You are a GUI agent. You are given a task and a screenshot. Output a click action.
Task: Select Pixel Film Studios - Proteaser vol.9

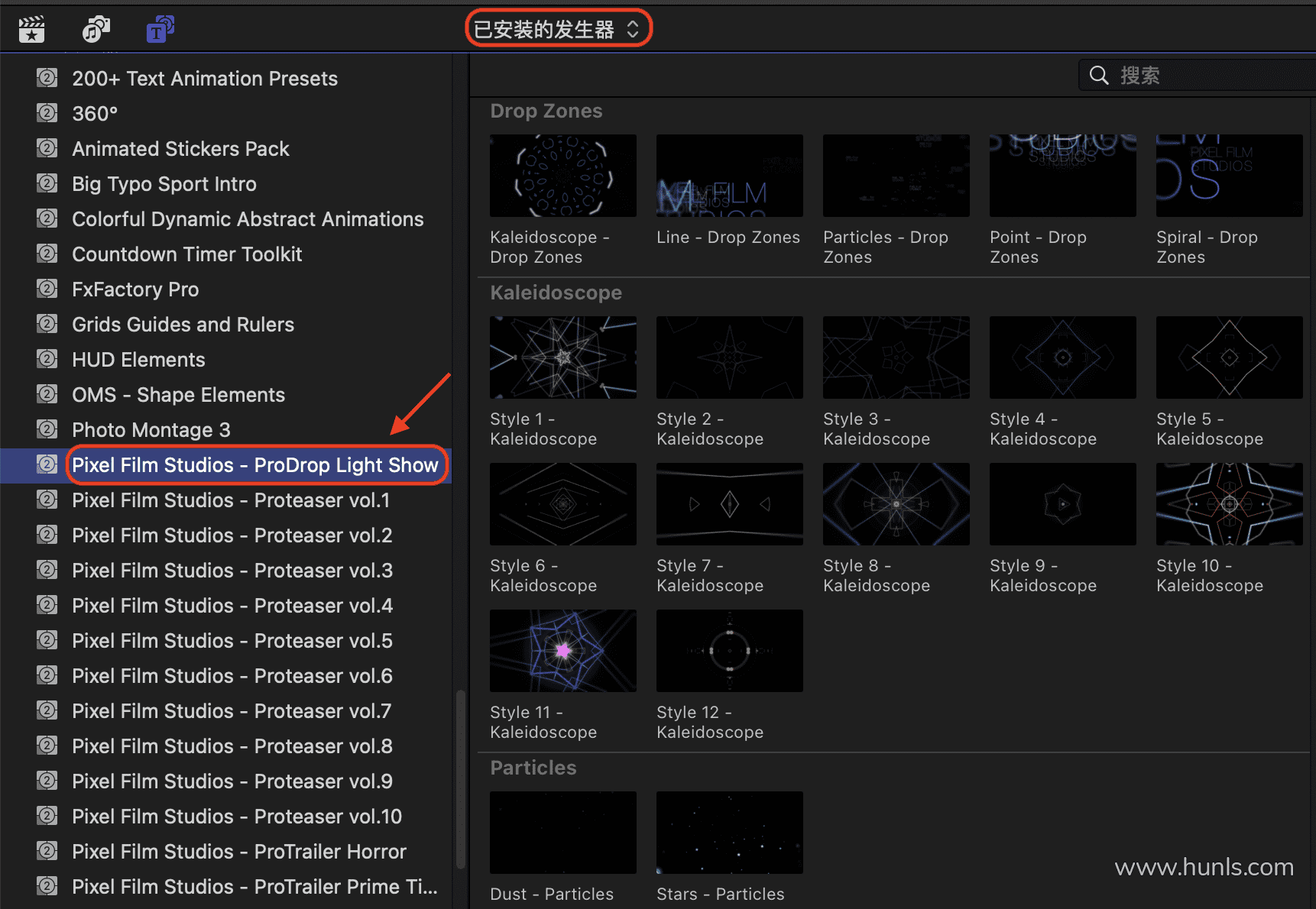[226, 781]
